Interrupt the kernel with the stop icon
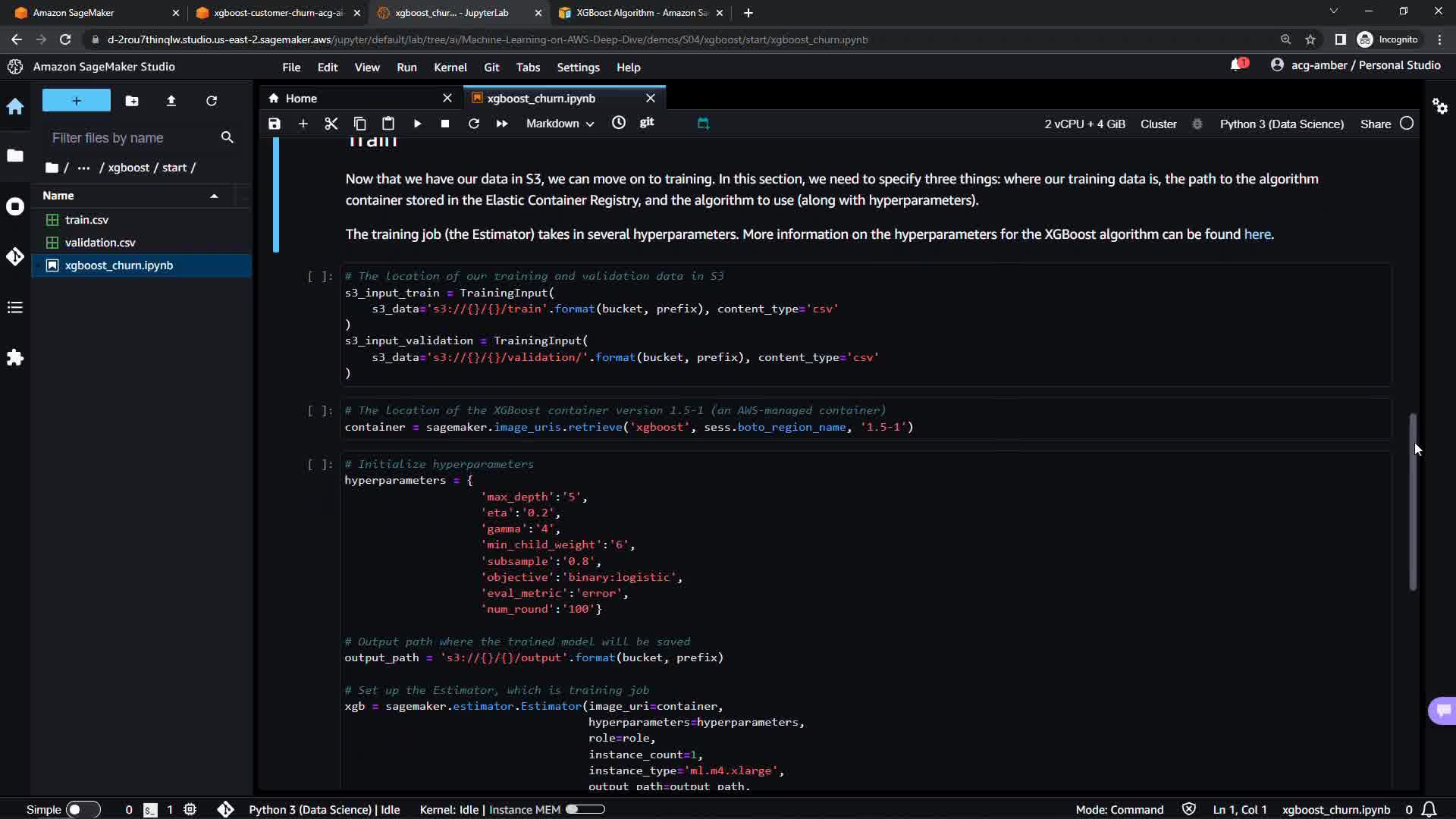 click(x=445, y=124)
